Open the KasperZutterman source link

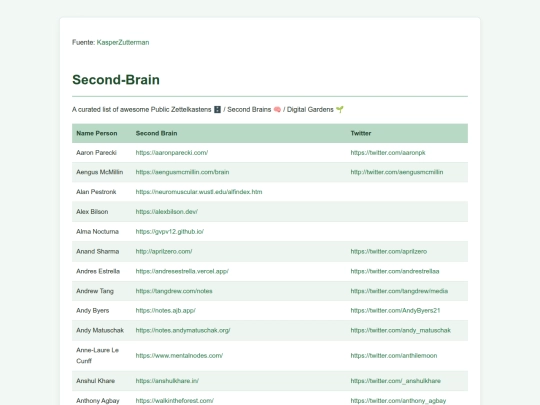click(x=123, y=42)
